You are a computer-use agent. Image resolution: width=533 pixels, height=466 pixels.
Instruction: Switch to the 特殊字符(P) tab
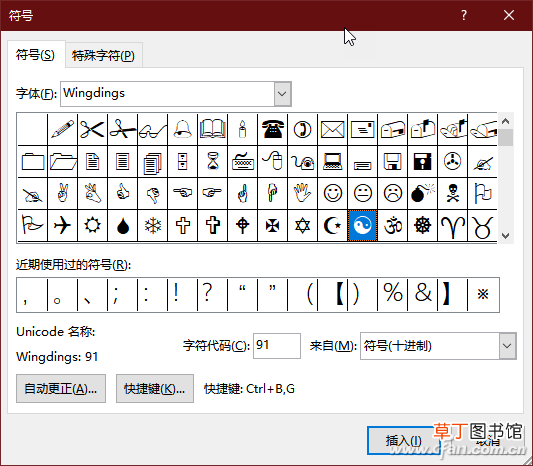coord(103,55)
